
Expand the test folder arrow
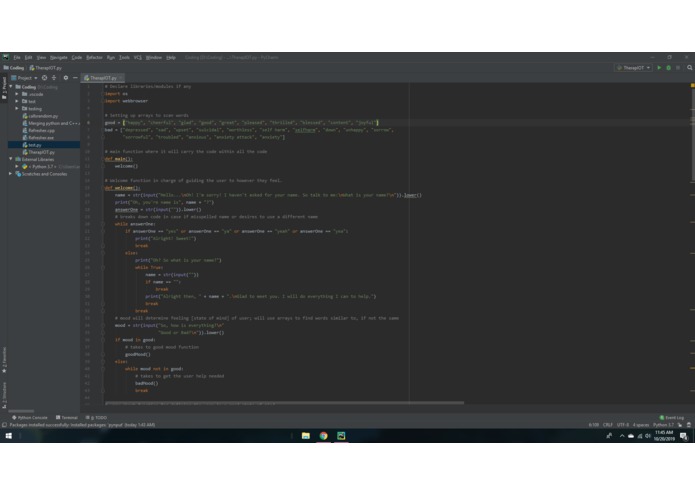click(17, 101)
